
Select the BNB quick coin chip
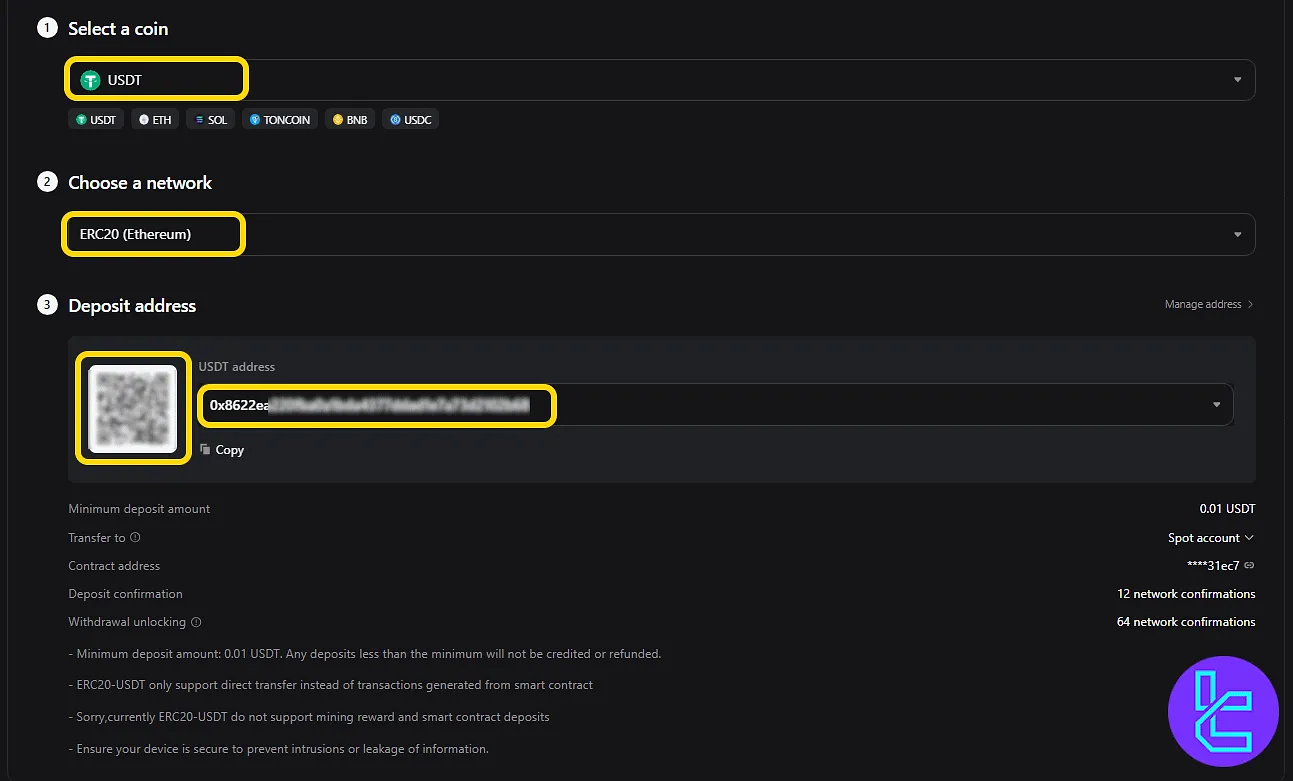350,120
